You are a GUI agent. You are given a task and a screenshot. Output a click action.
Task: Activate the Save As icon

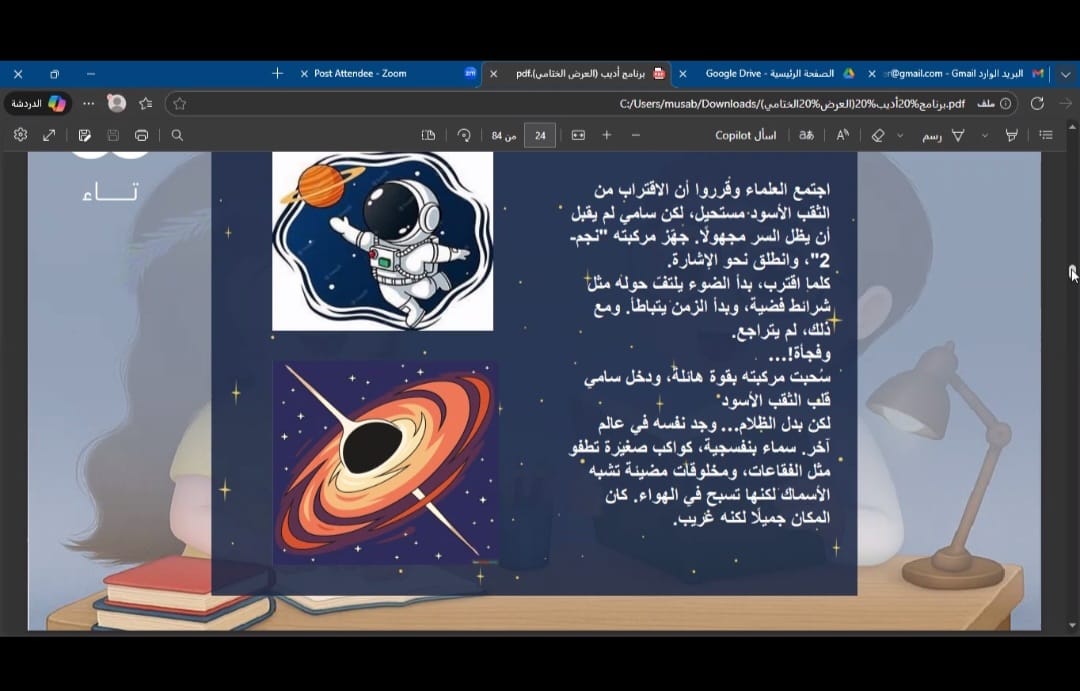tap(86, 135)
